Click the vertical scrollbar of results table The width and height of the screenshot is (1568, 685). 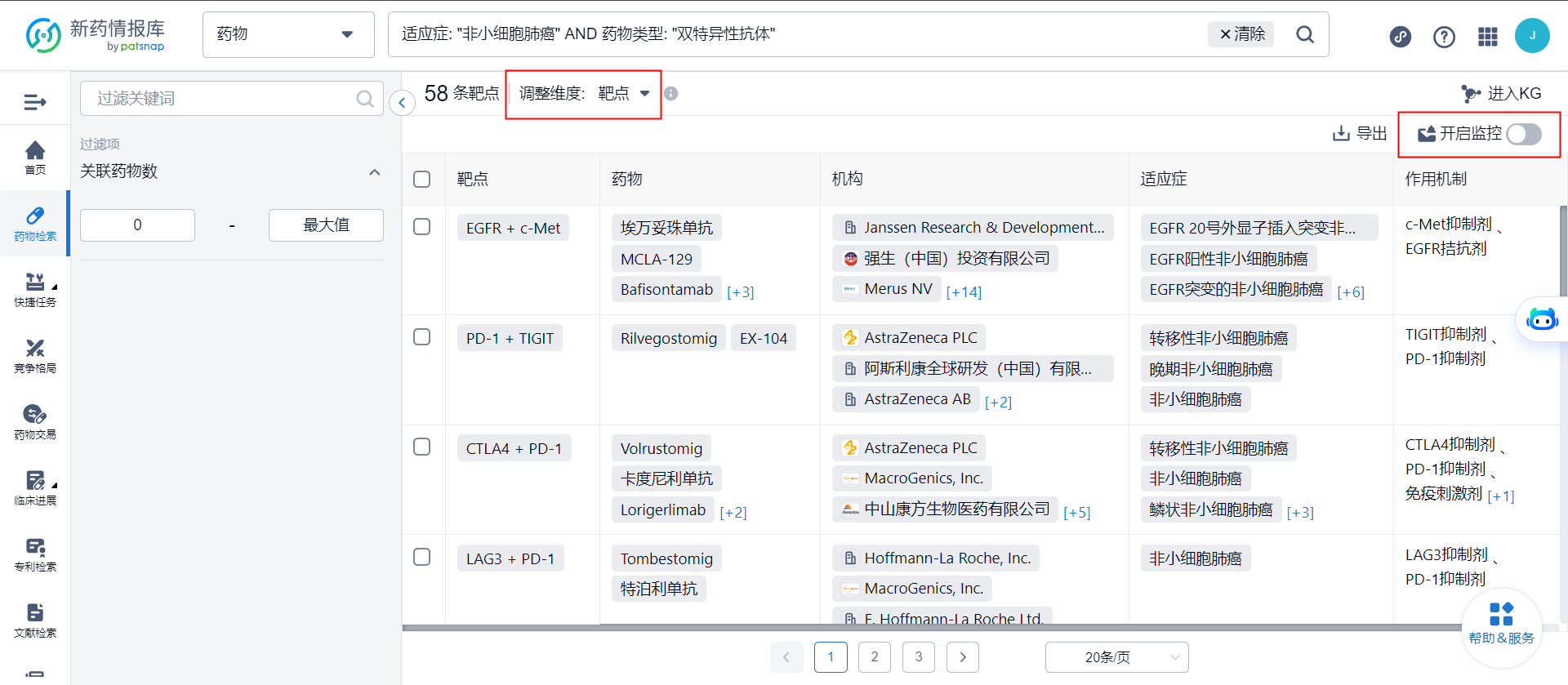click(1563, 253)
